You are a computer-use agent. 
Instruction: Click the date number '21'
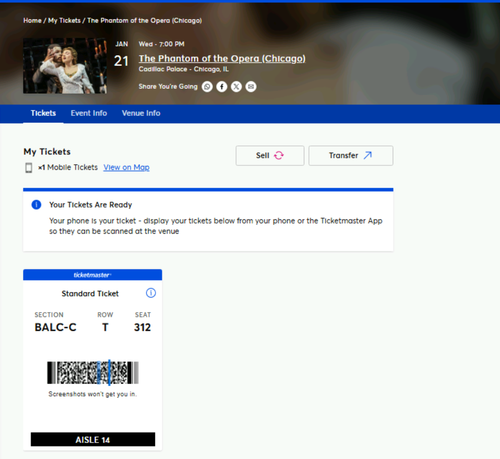click(121, 61)
